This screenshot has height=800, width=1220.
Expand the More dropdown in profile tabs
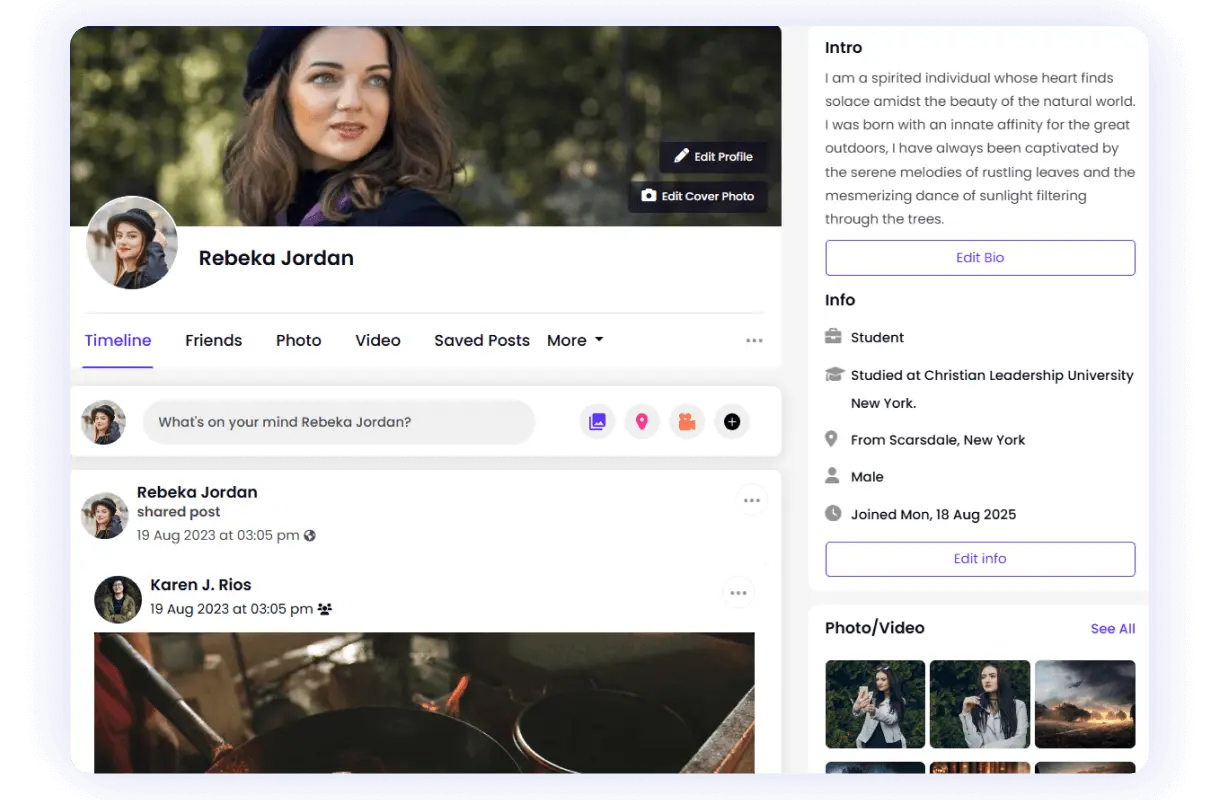point(575,341)
